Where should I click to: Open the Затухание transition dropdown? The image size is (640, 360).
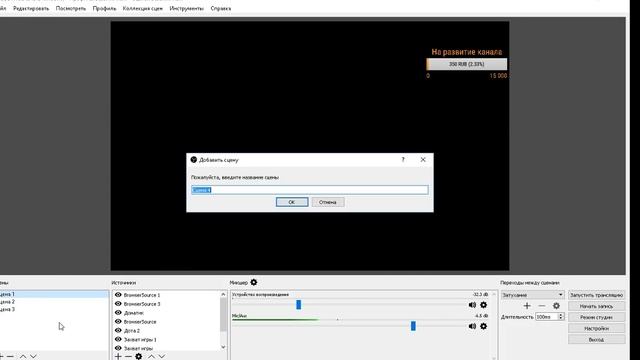(532, 295)
